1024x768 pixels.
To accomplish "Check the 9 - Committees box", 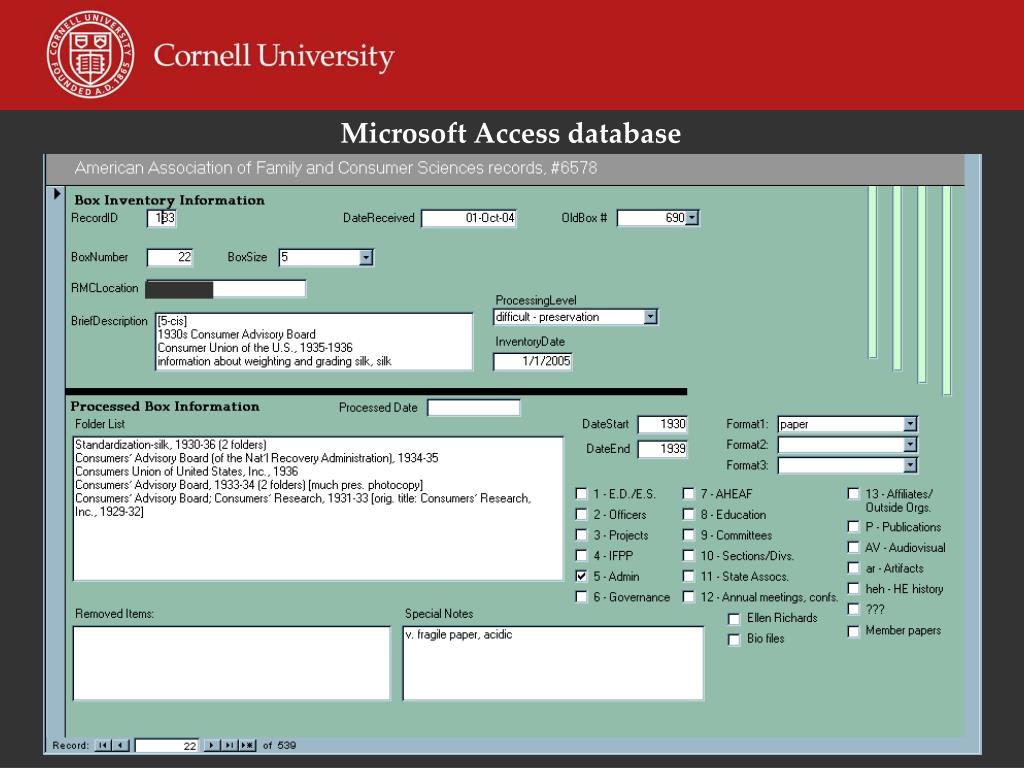I will pos(688,535).
